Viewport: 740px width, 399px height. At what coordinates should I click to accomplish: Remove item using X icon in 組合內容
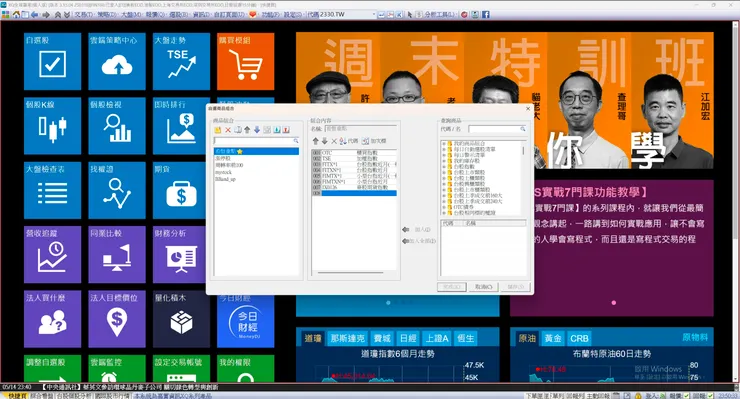pos(334,141)
